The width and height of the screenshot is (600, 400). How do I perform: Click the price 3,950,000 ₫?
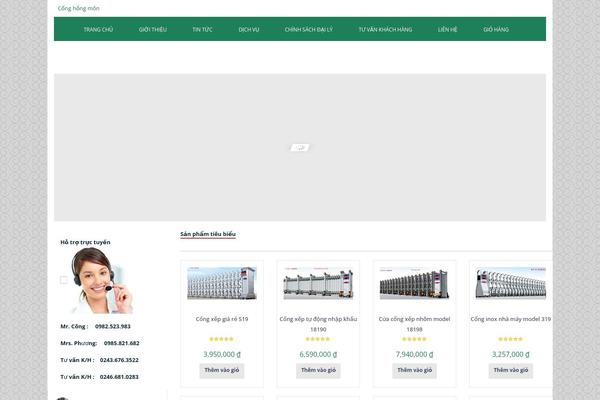pyautogui.click(x=222, y=354)
